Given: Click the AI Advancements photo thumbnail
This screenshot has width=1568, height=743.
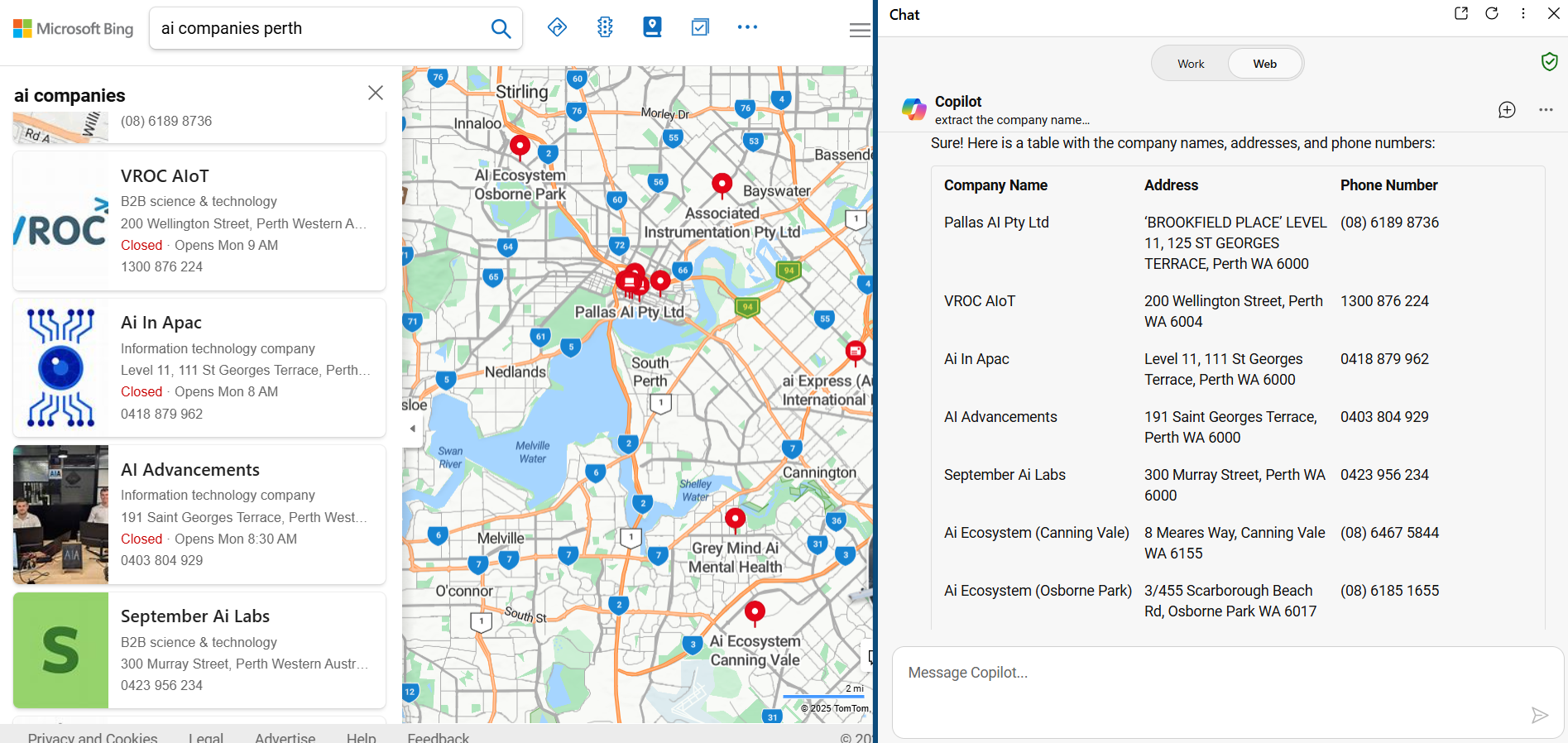Looking at the screenshot, I should coord(60,515).
